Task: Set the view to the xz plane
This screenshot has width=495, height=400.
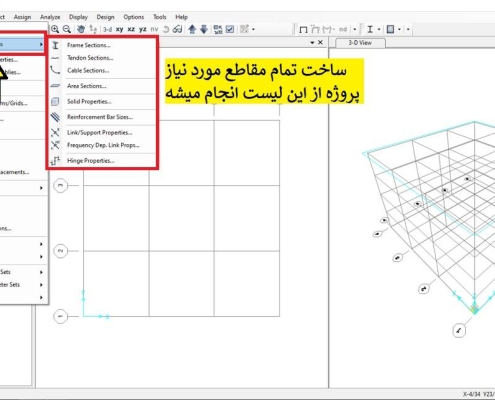Action: [131, 30]
